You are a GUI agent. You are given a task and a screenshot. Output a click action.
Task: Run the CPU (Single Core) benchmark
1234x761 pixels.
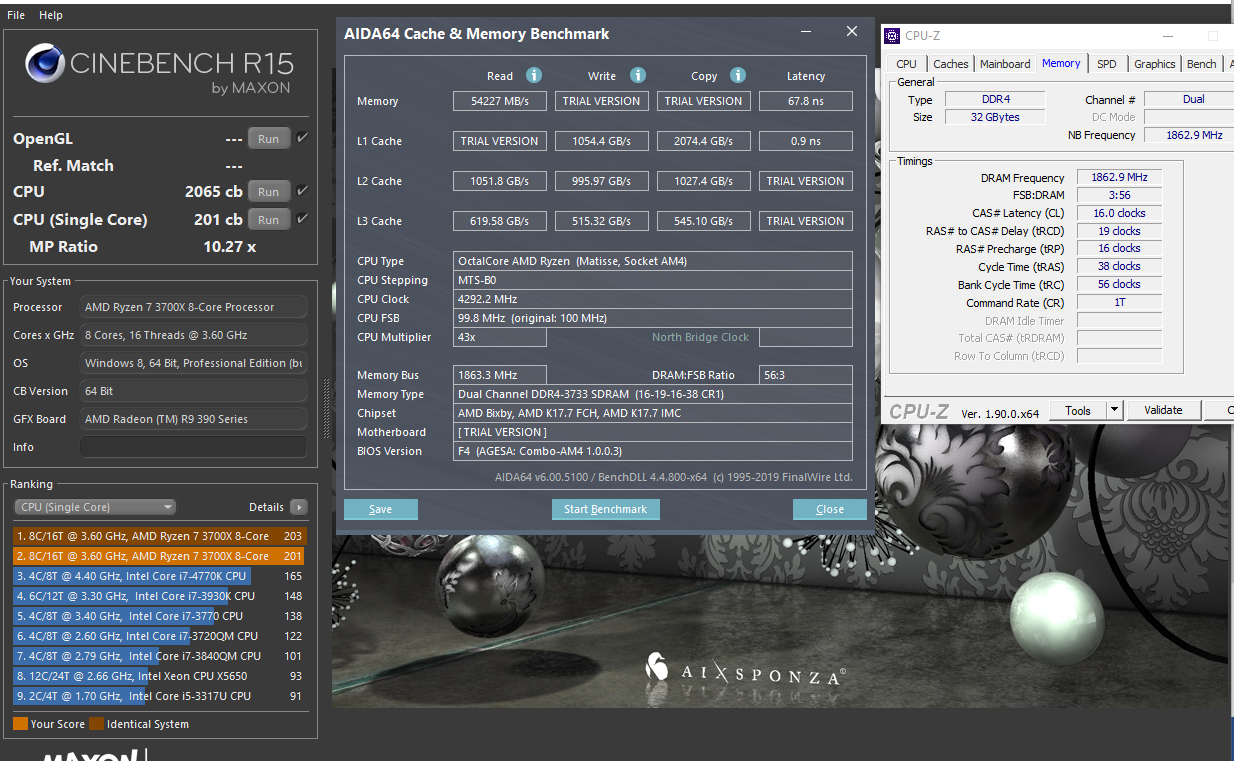click(x=269, y=219)
